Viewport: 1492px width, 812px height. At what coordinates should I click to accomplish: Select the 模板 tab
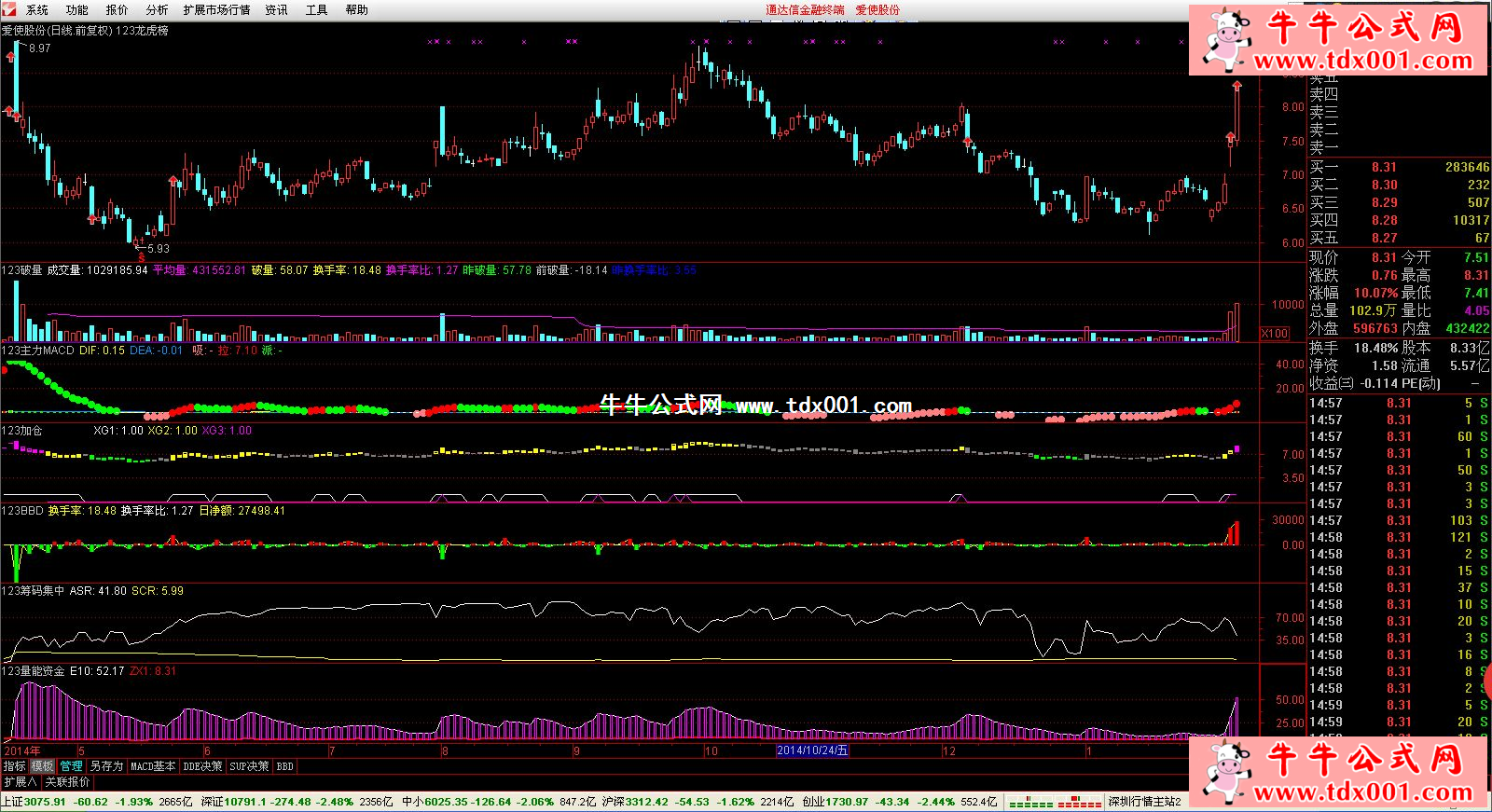pyautogui.click(x=42, y=766)
